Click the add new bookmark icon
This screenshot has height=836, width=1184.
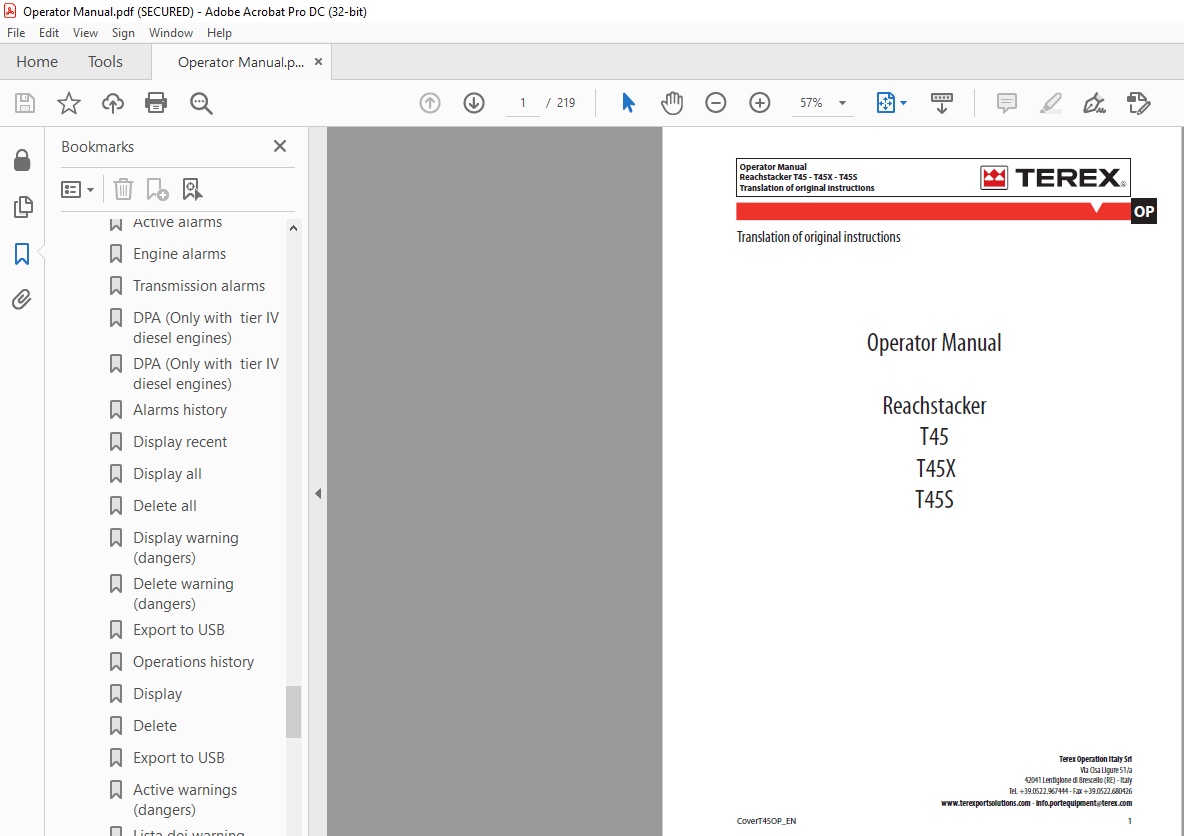coord(157,190)
